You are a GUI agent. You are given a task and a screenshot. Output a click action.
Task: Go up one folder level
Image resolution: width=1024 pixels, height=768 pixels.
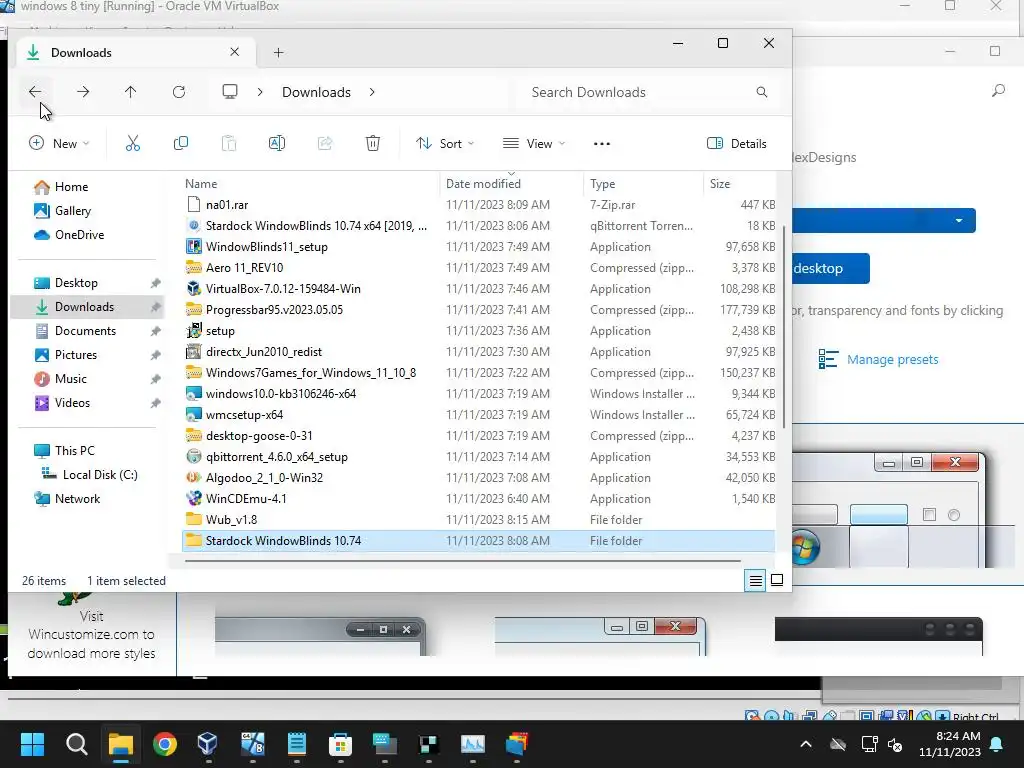[131, 92]
